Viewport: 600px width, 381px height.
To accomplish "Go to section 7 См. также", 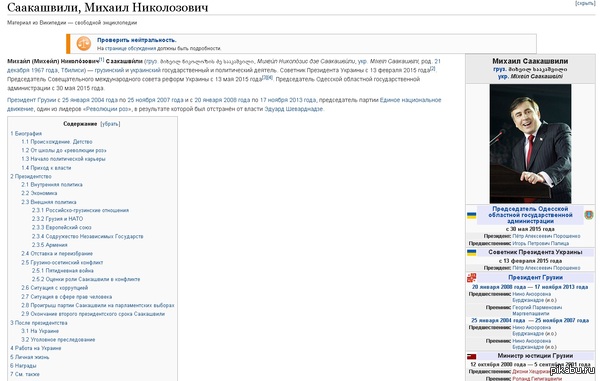I will [x=24, y=374].
